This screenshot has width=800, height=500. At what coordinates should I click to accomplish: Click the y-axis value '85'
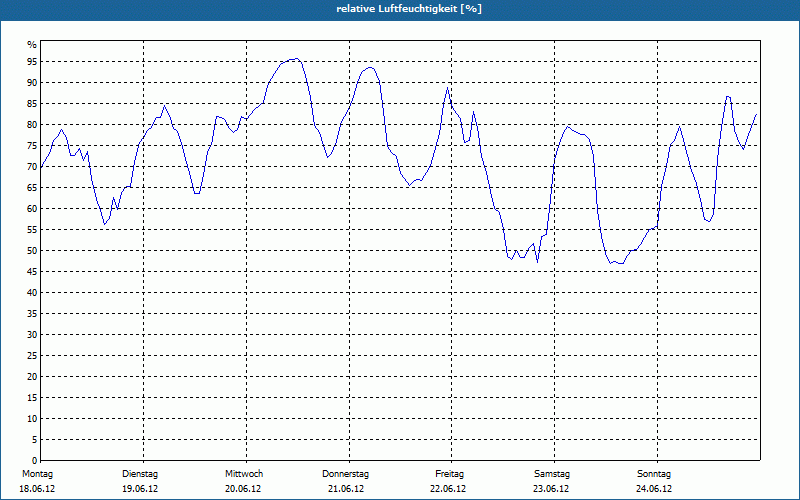32,104
